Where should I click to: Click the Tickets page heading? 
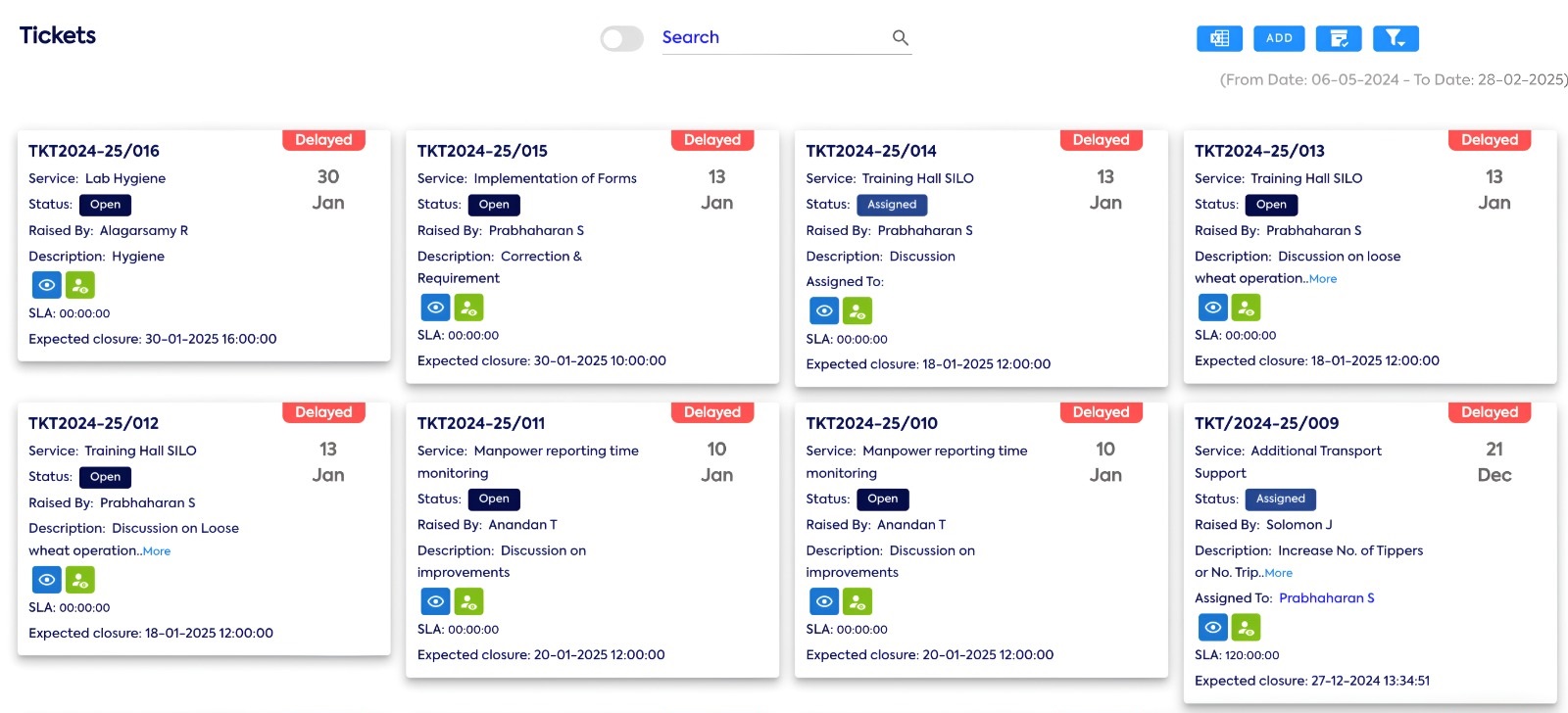click(x=58, y=35)
